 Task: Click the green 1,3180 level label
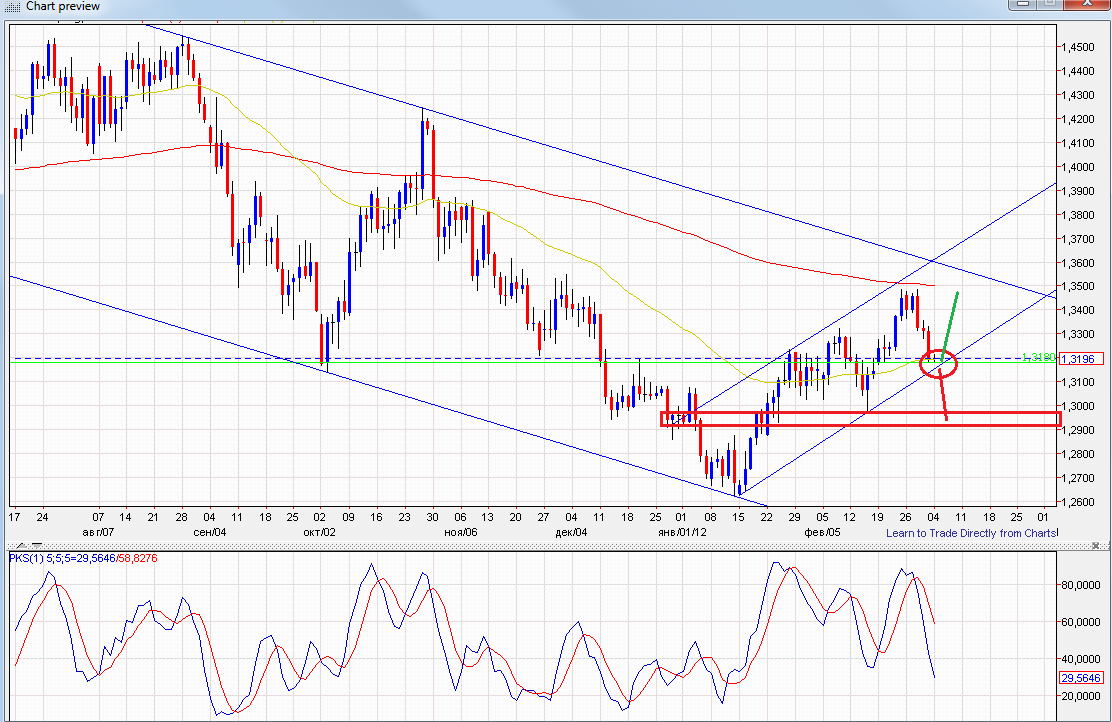point(1038,357)
